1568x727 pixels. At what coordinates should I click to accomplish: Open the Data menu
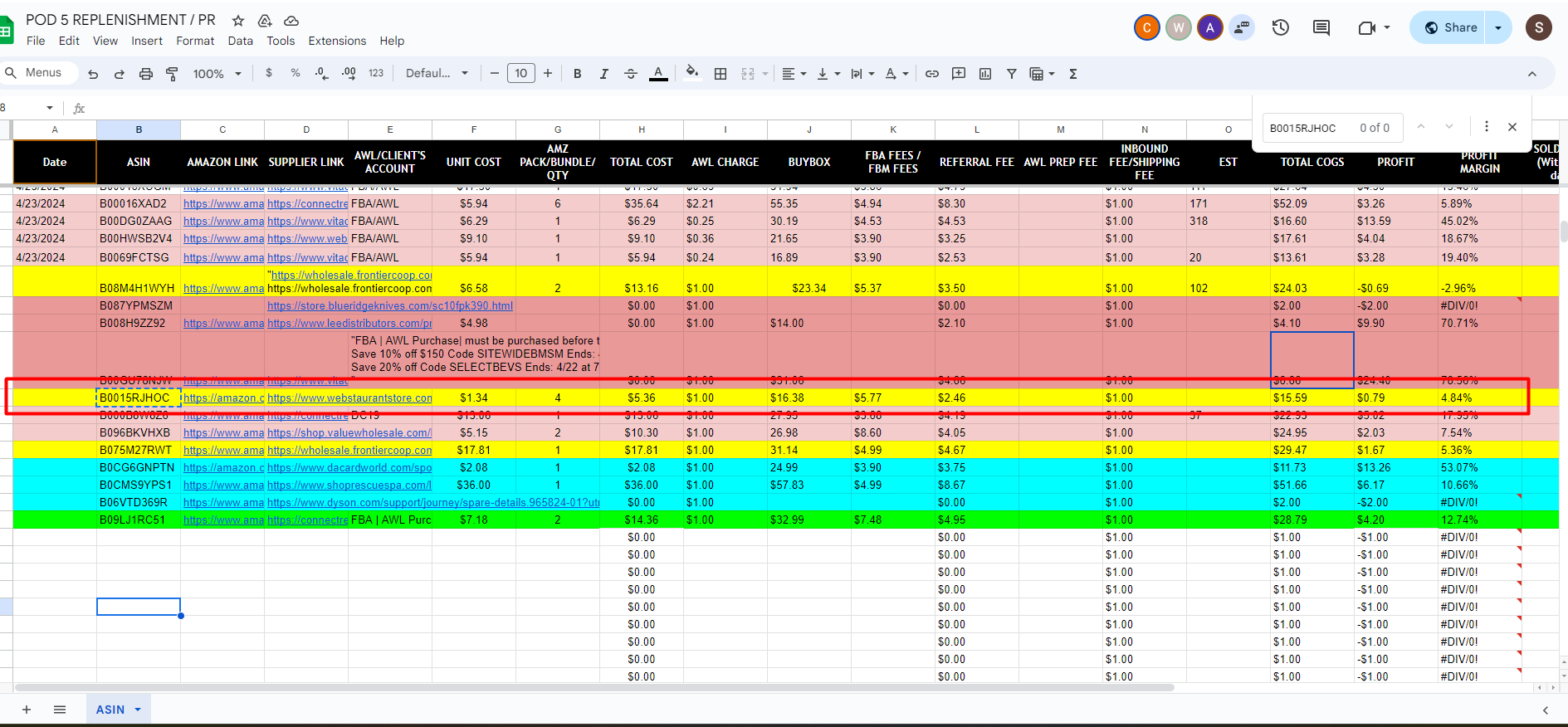[x=240, y=41]
